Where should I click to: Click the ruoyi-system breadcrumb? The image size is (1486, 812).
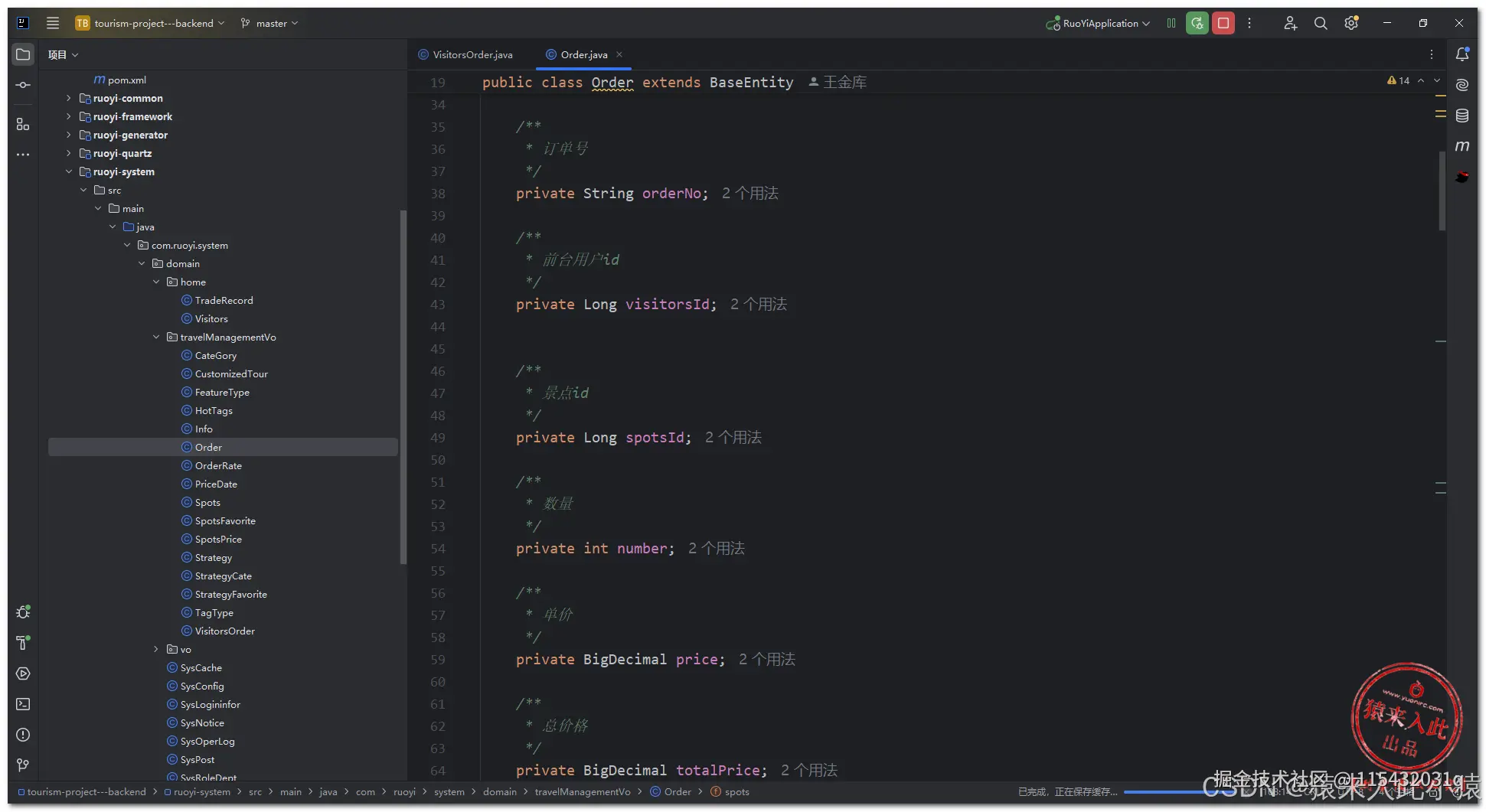tap(198, 792)
